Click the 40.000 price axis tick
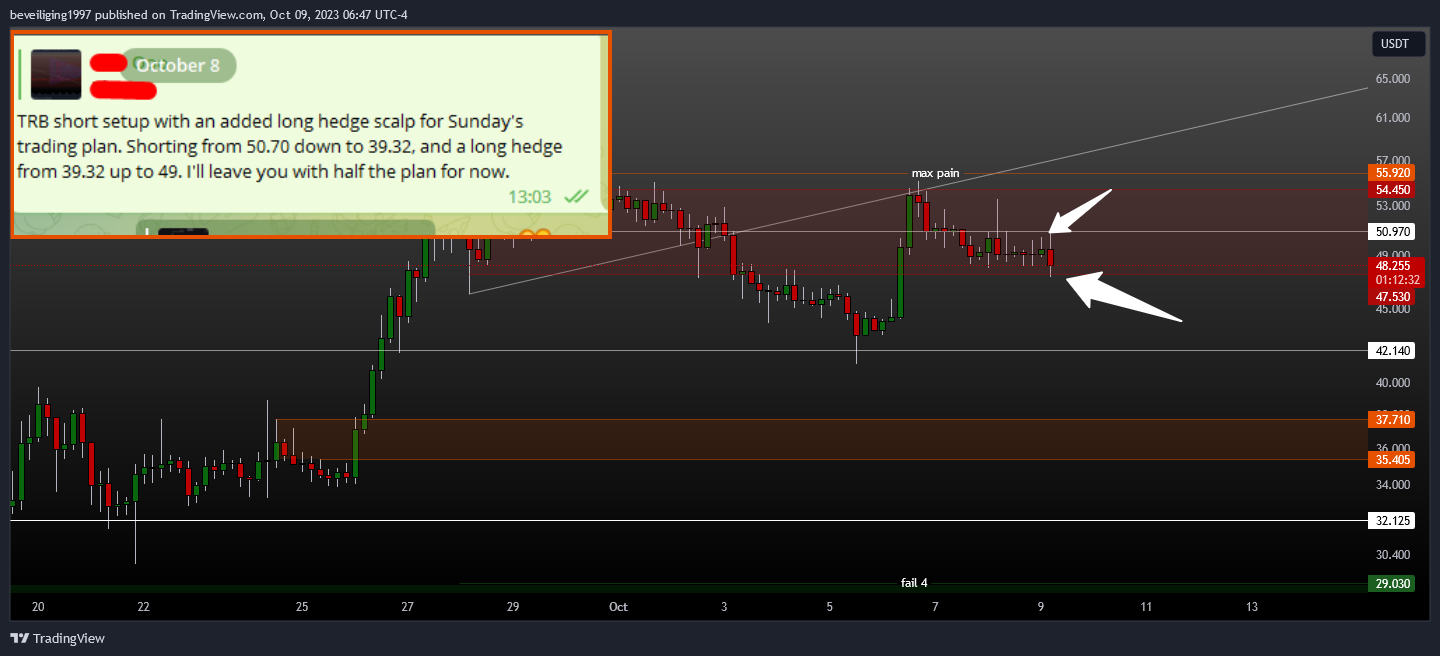The height and width of the screenshot is (656, 1440). [x=1393, y=383]
